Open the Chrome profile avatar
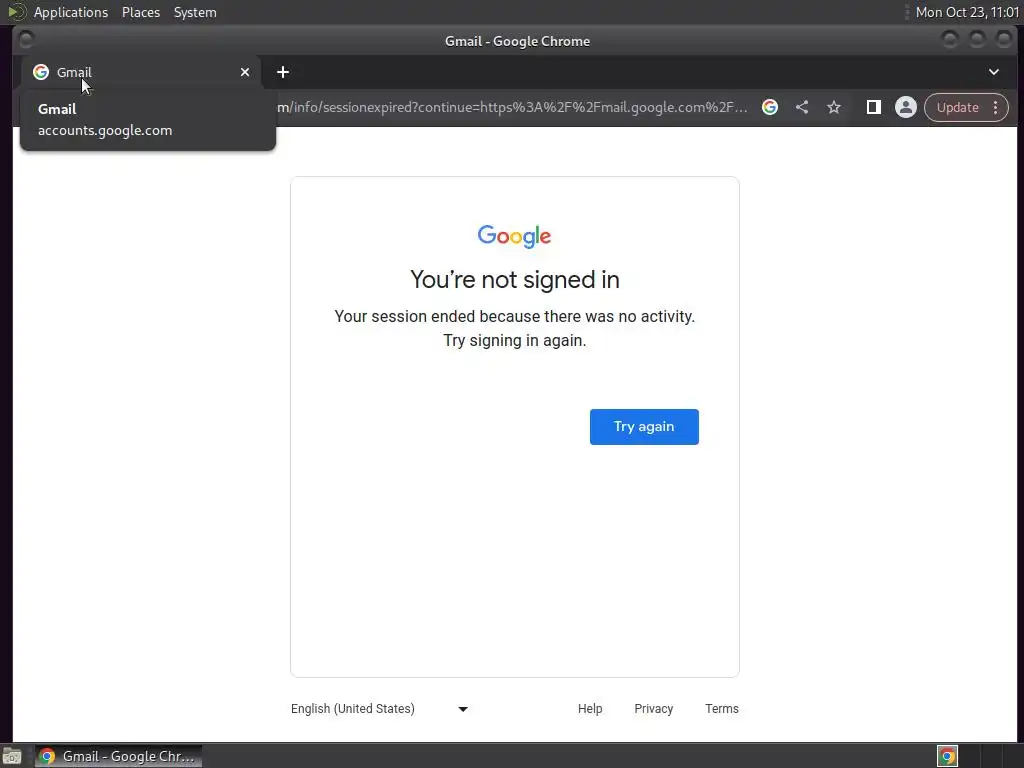The height and width of the screenshot is (768, 1024). [905, 107]
